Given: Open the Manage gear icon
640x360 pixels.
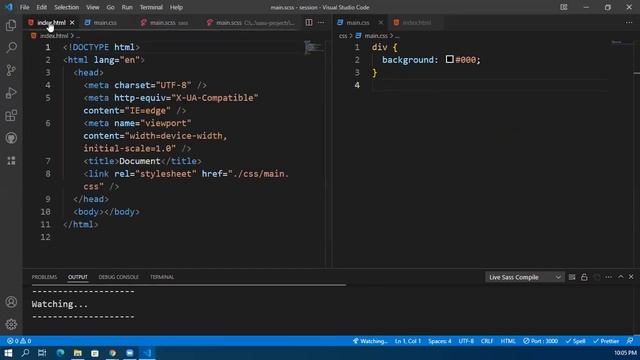Looking at the screenshot, I should [11, 324].
